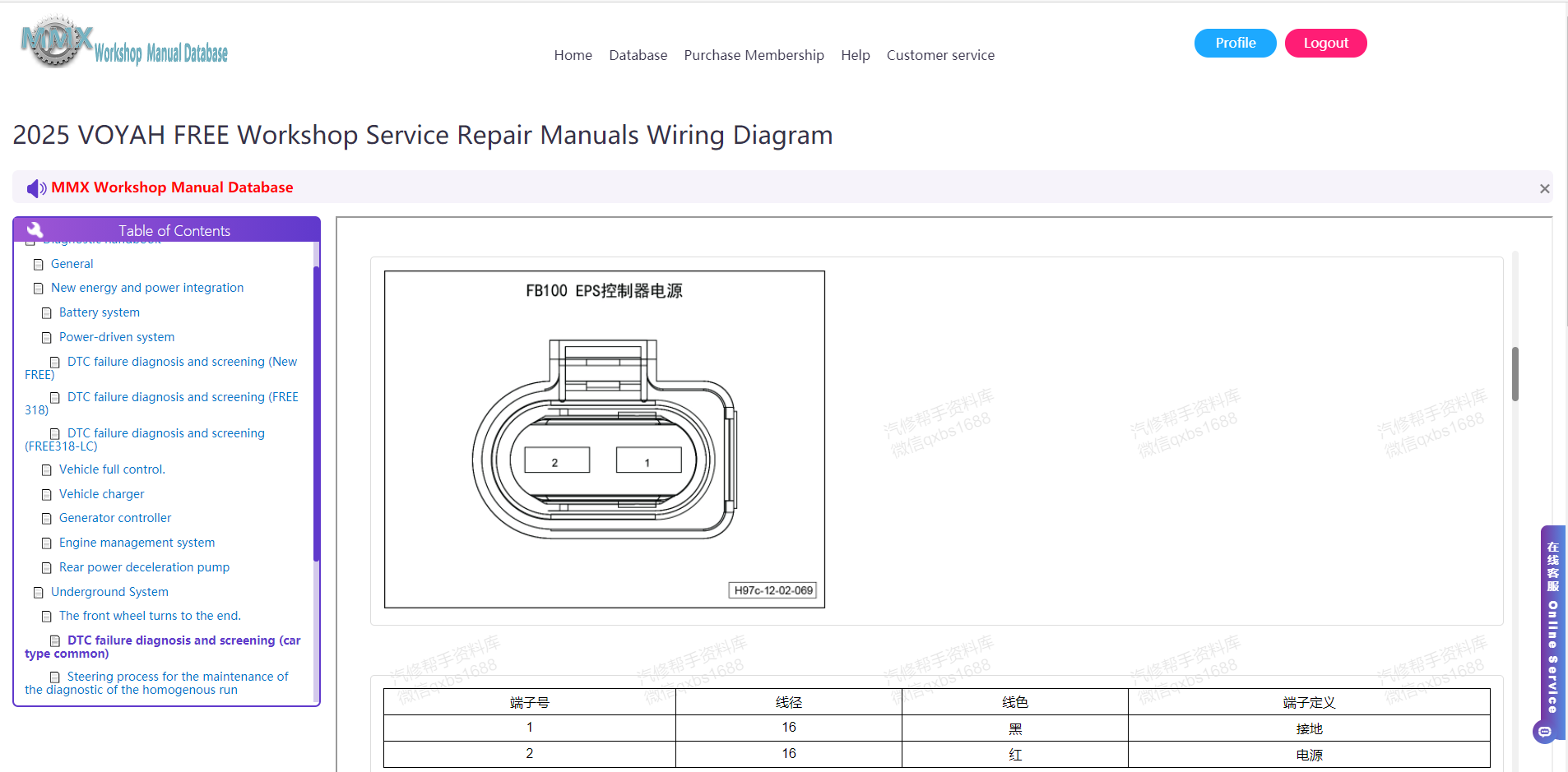Screen dimensions: 1568x772
Task: Click the MMX gear logo
Action: click(x=56, y=40)
